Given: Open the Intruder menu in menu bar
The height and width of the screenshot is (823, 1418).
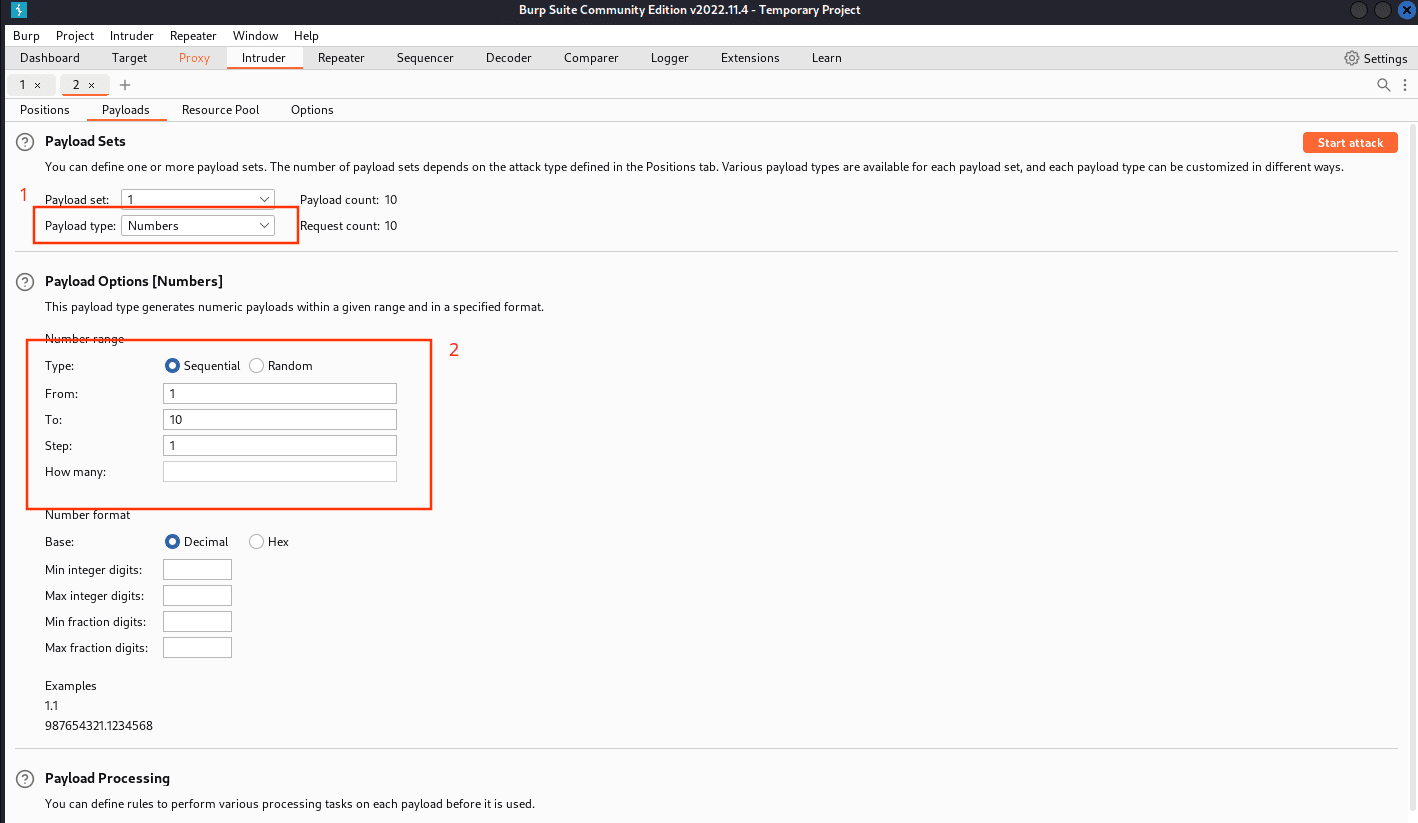Looking at the screenshot, I should 131,36.
